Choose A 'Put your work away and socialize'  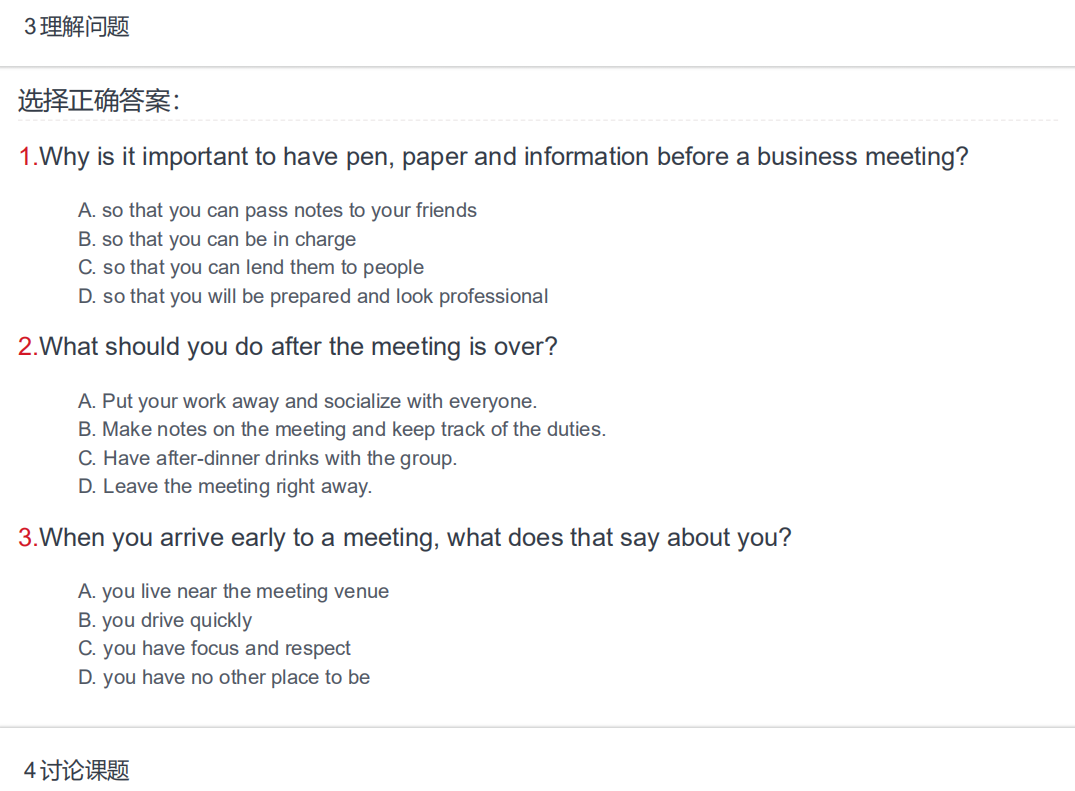pyautogui.click(x=307, y=401)
